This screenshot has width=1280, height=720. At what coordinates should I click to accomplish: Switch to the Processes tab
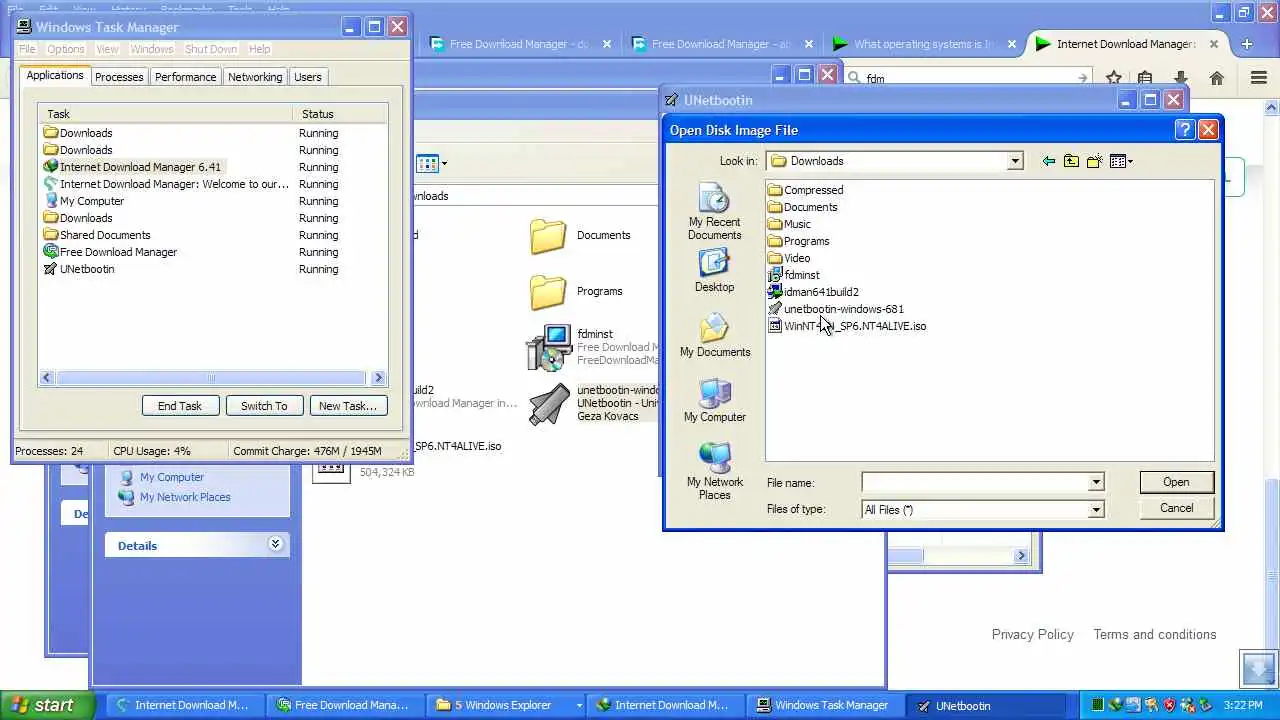119,77
